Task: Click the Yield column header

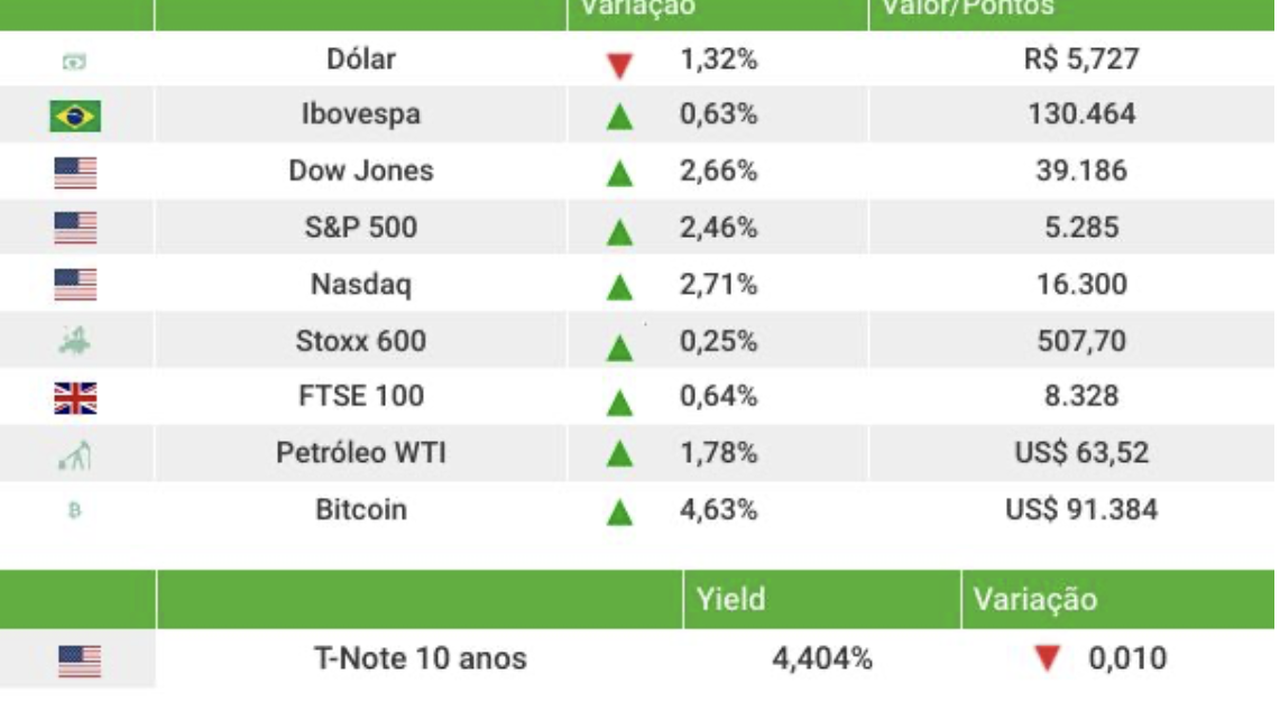Action: 731,599
